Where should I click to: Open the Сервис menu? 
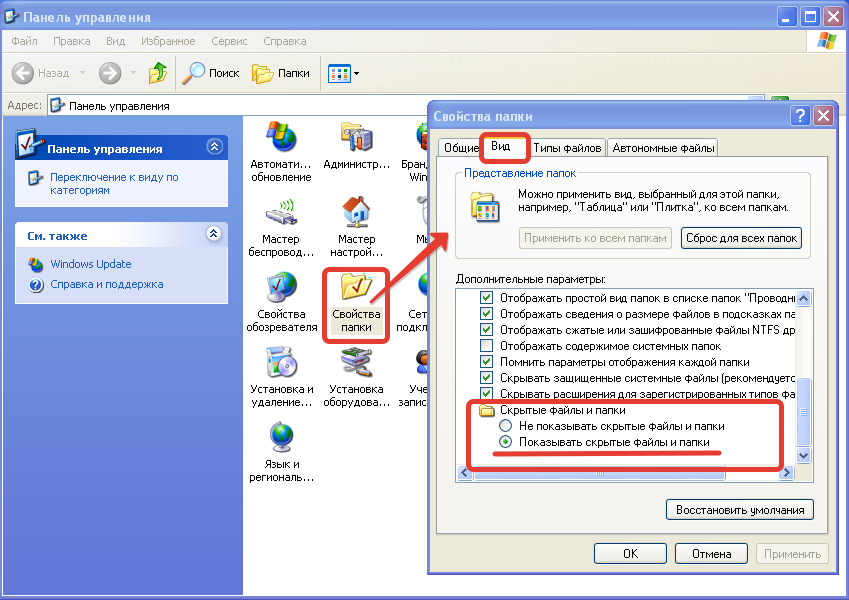229,41
